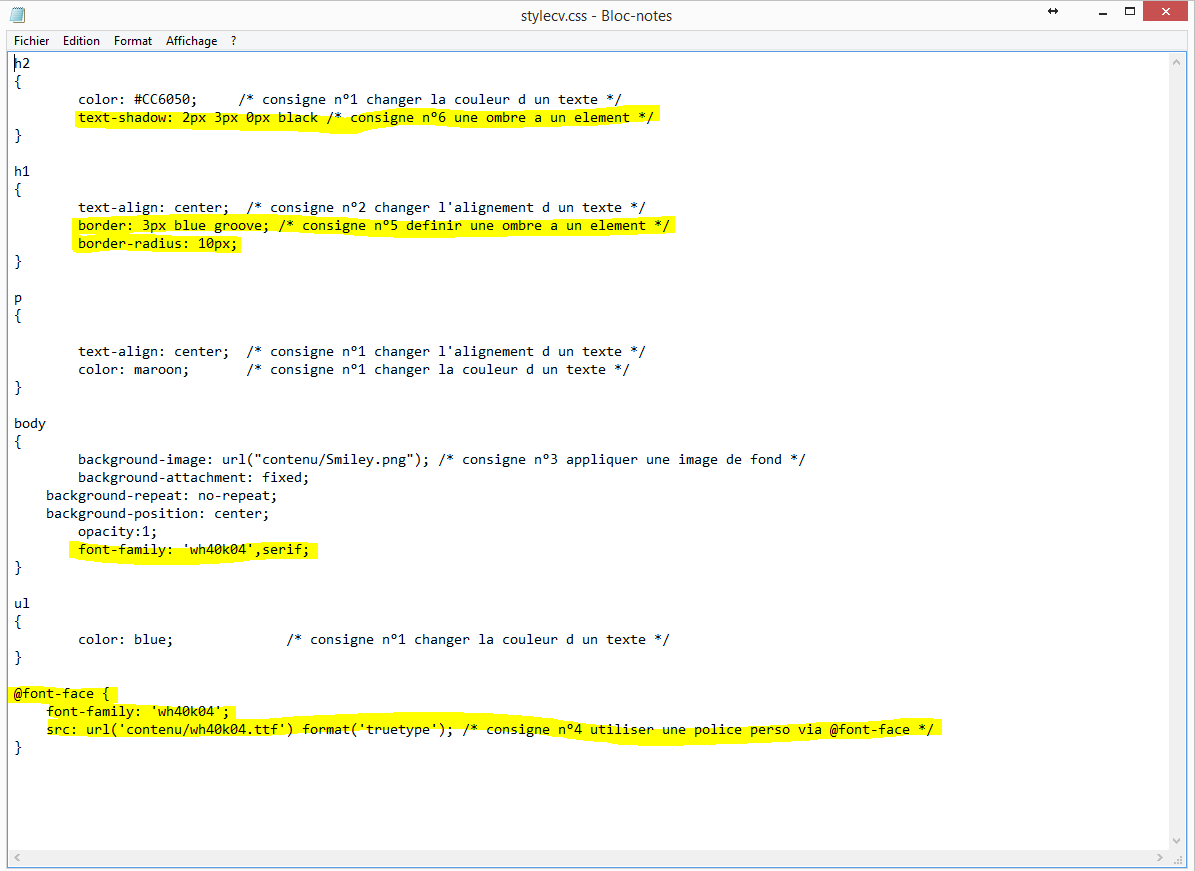The image size is (1195, 871).
Task: Open the Fichier menu
Action: [31, 41]
